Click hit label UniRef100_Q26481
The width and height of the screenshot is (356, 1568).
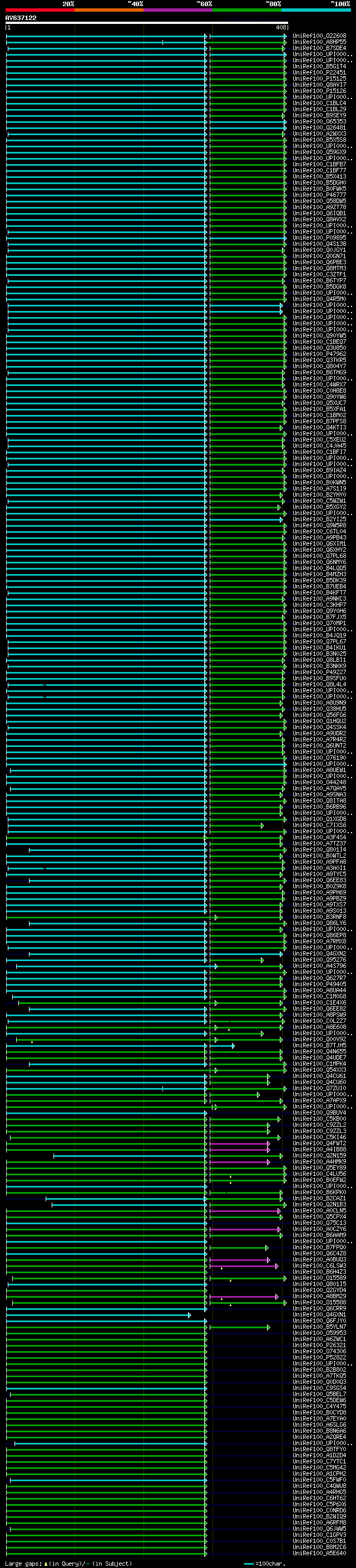[x=319, y=128]
